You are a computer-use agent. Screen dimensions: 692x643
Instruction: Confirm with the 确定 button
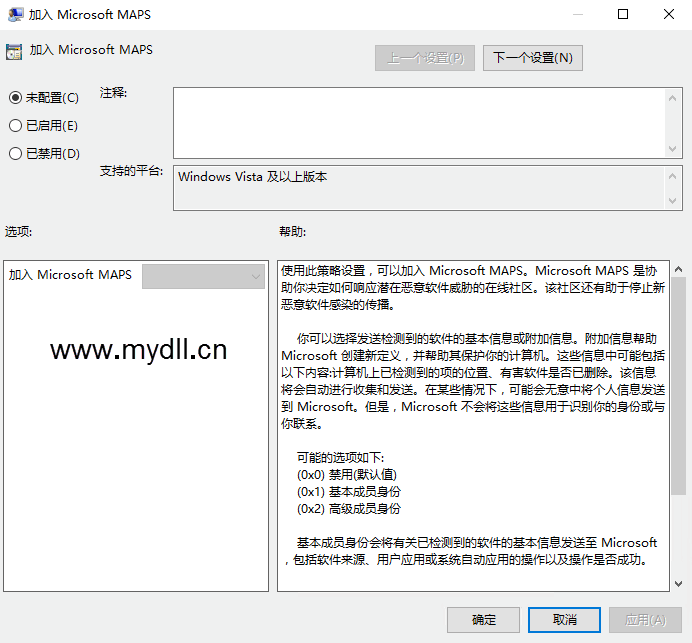pos(483,620)
